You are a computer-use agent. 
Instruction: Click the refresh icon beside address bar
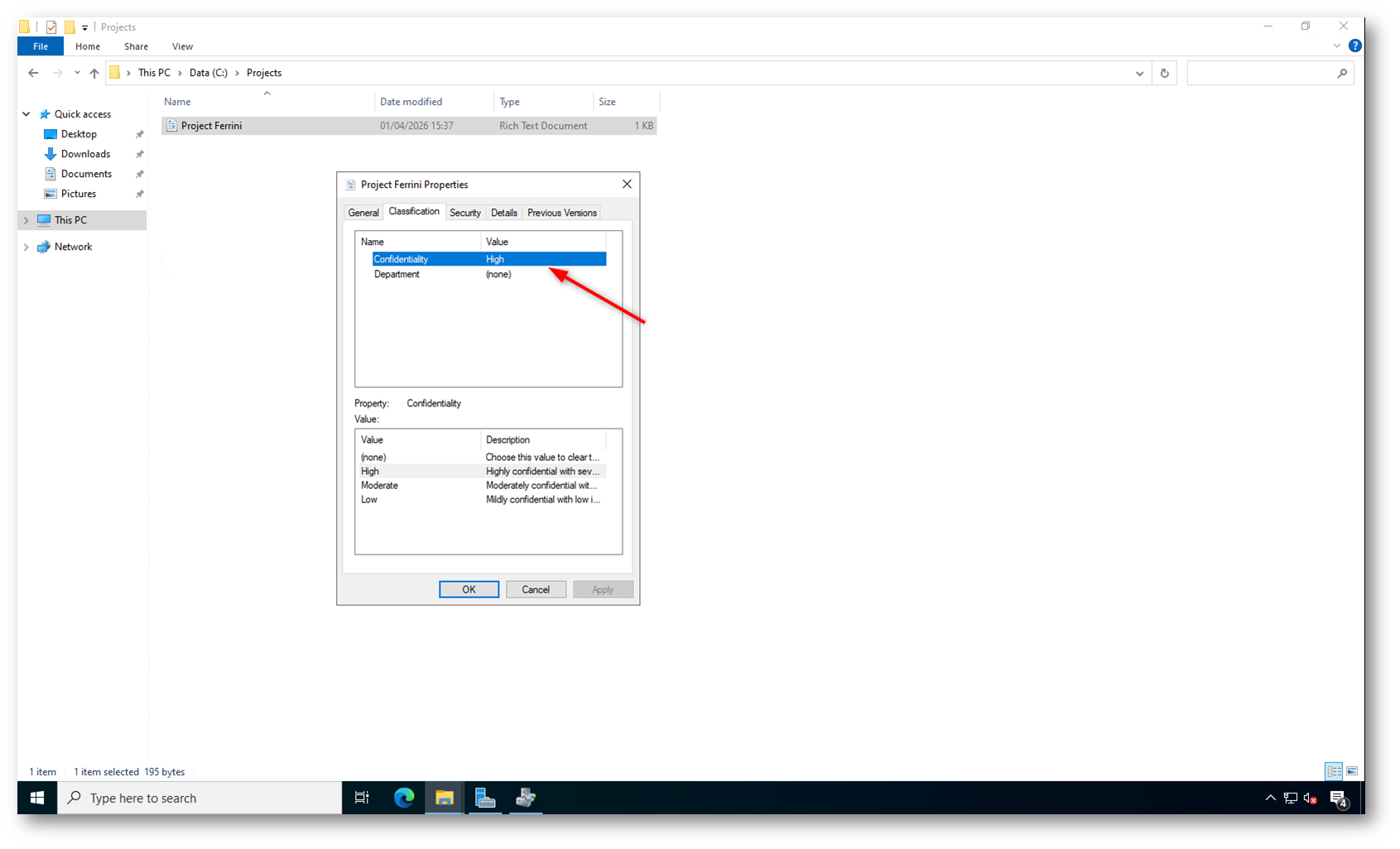[1164, 73]
